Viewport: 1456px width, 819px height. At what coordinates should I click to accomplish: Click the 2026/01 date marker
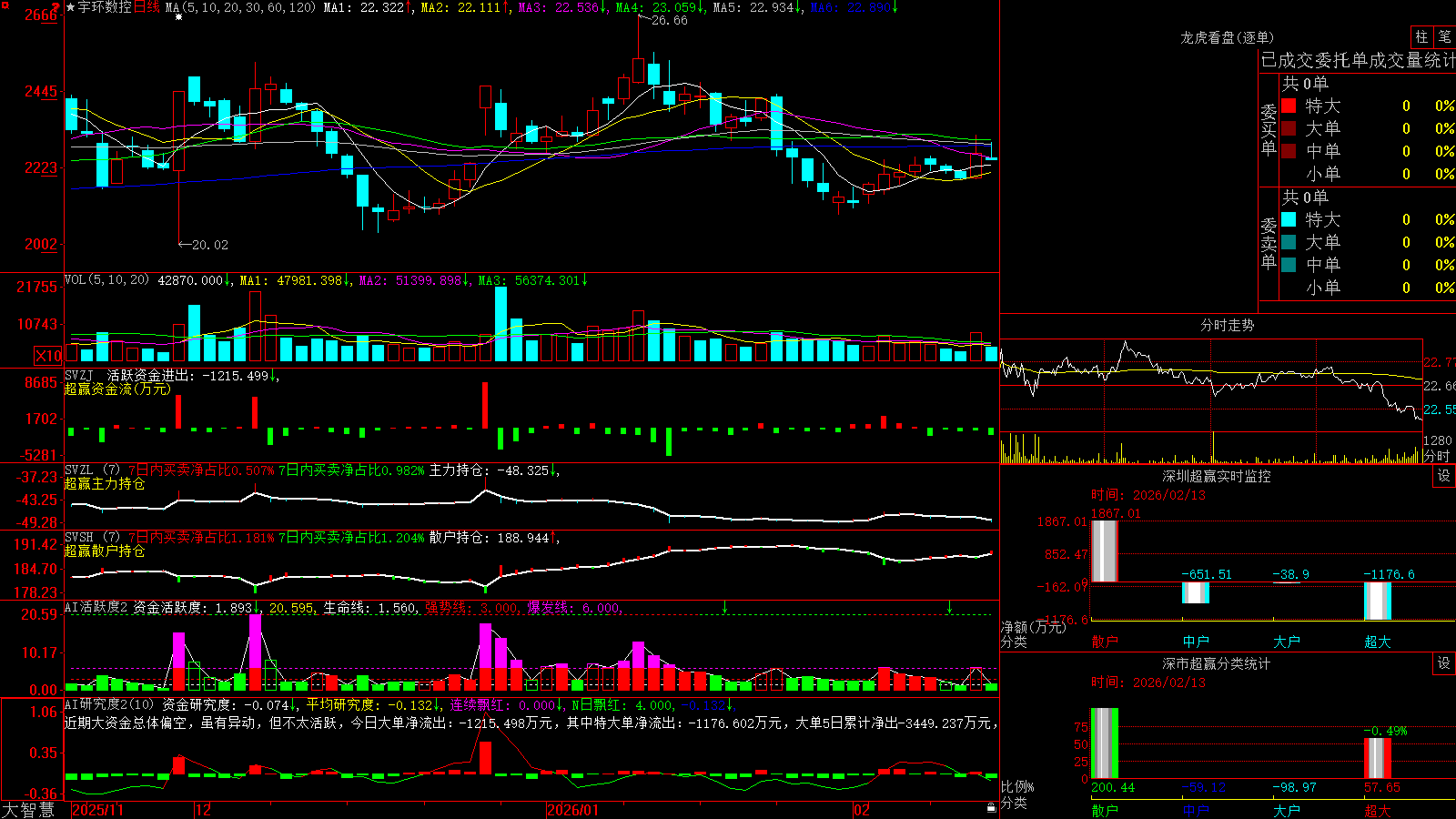click(x=573, y=810)
